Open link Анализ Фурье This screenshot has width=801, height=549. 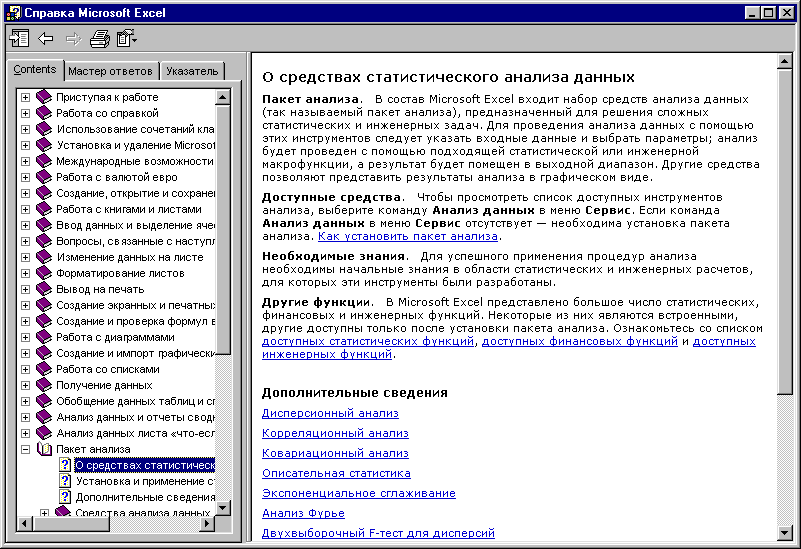click(x=303, y=513)
